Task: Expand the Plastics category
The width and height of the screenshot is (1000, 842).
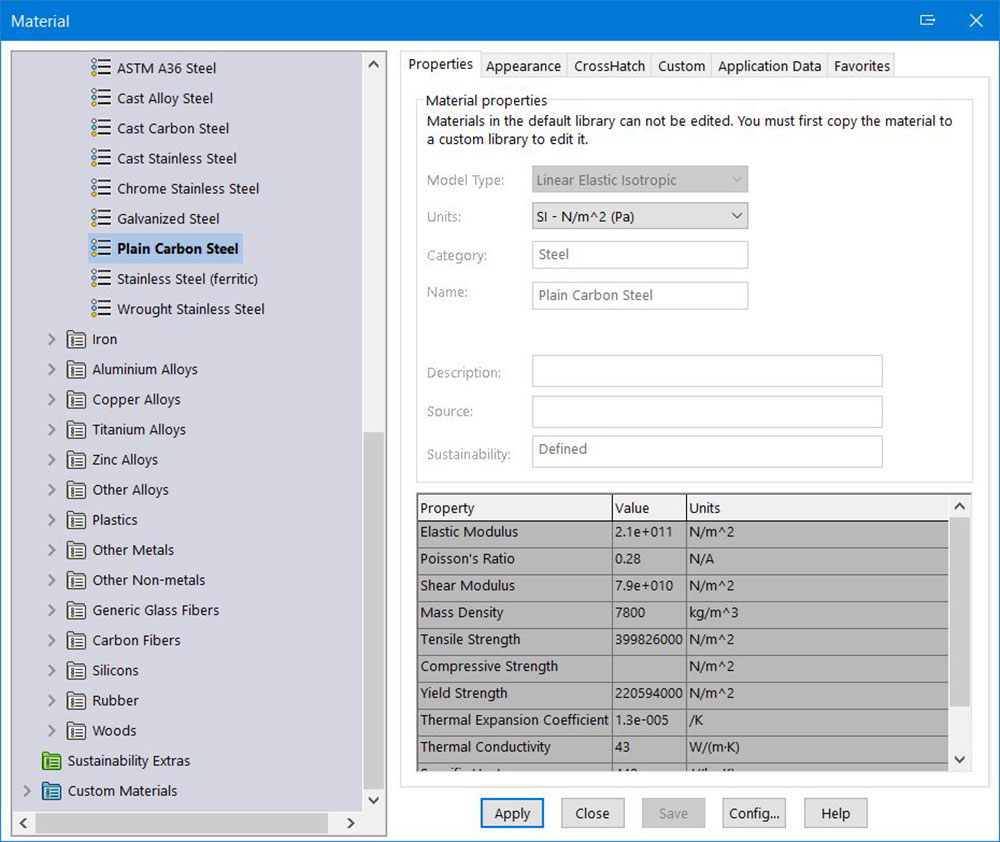Action: [52, 520]
